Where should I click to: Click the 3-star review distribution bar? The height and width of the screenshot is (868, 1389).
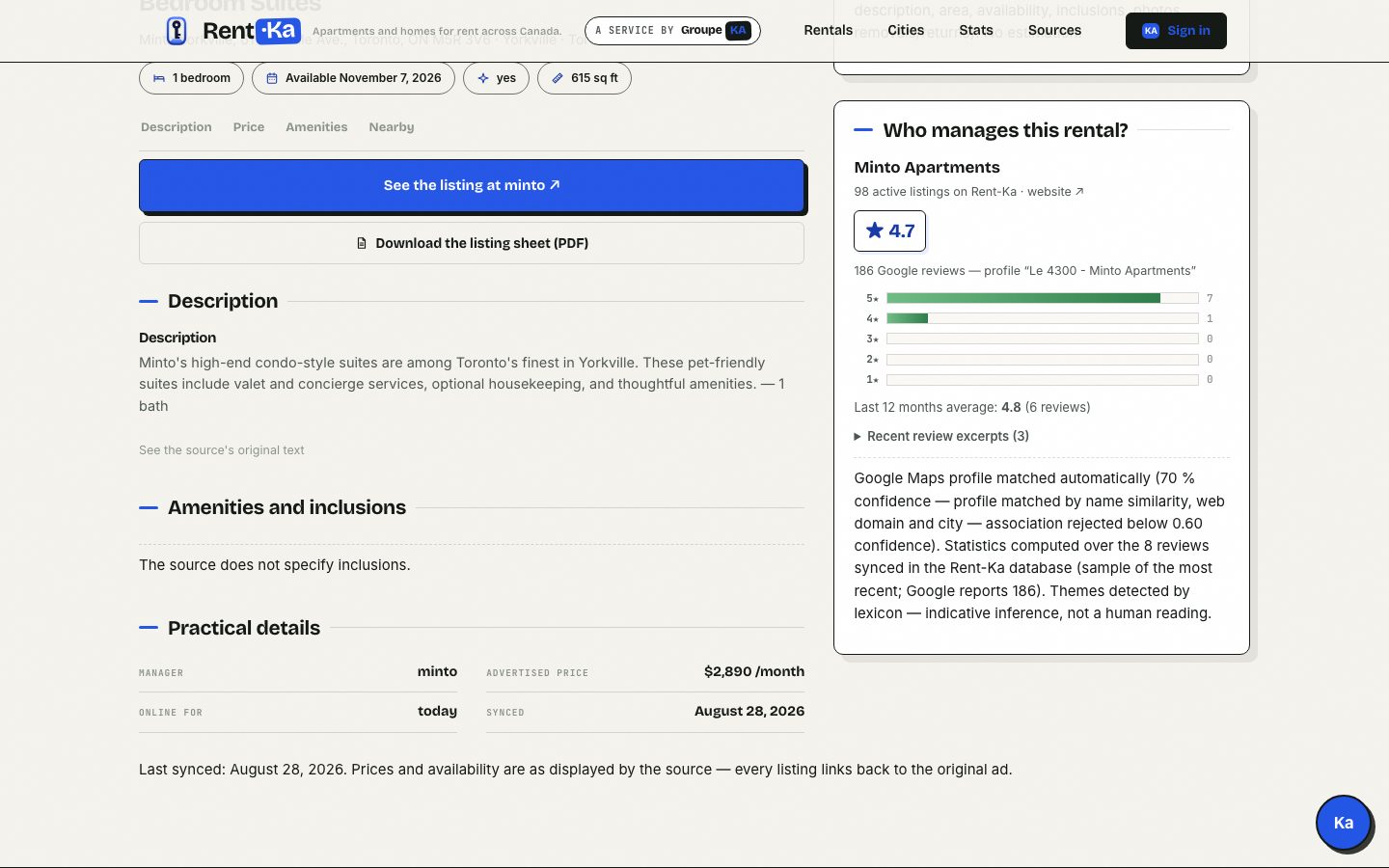[x=1042, y=339]
